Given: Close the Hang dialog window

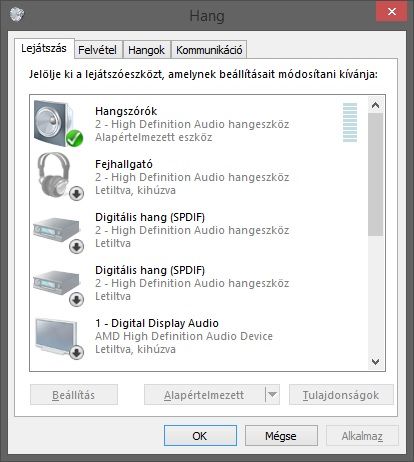Looking at the screenshot, I should click(x=392, y=12).
